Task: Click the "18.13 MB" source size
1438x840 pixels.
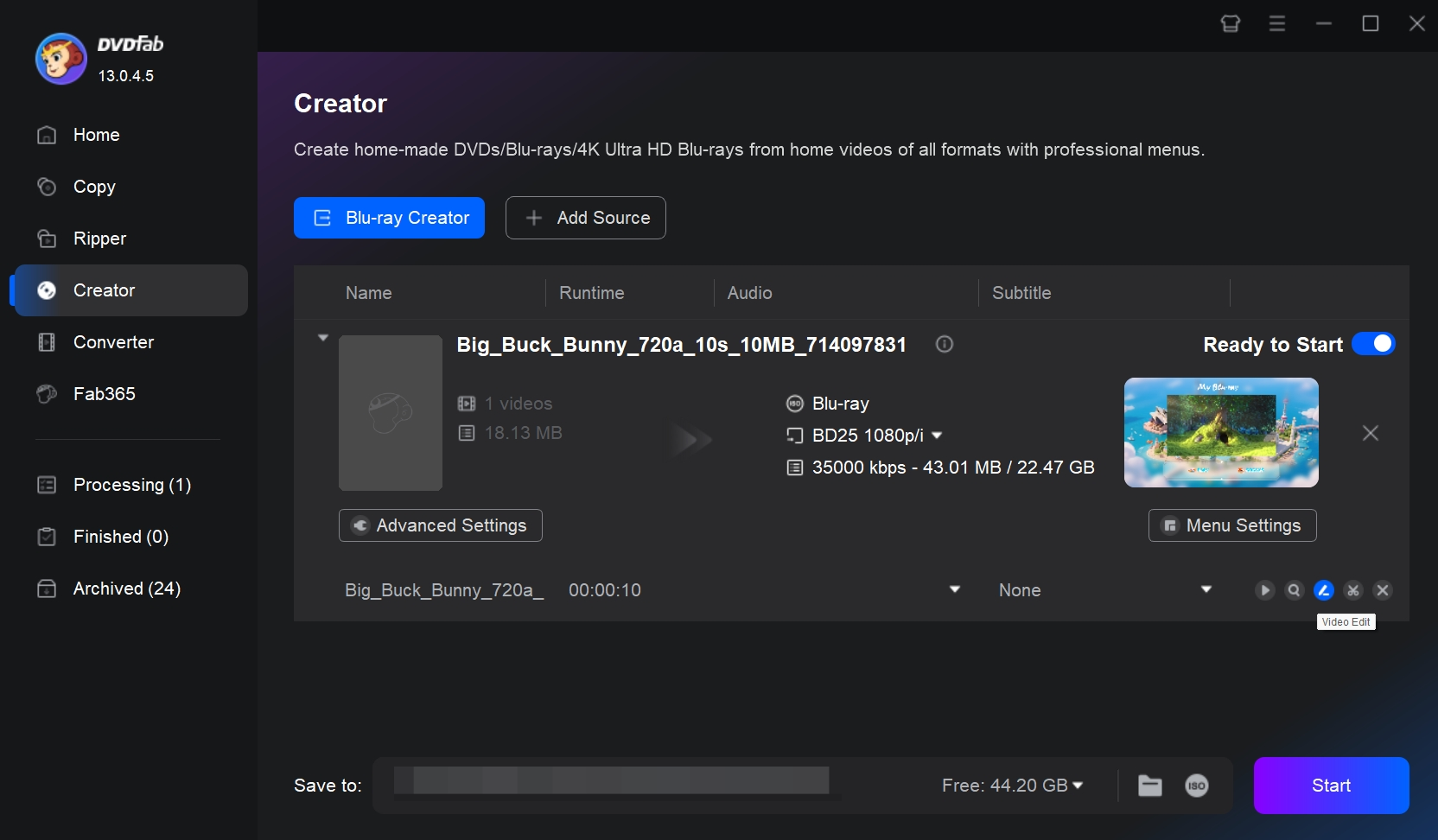Action: click(x=524, y=433)
